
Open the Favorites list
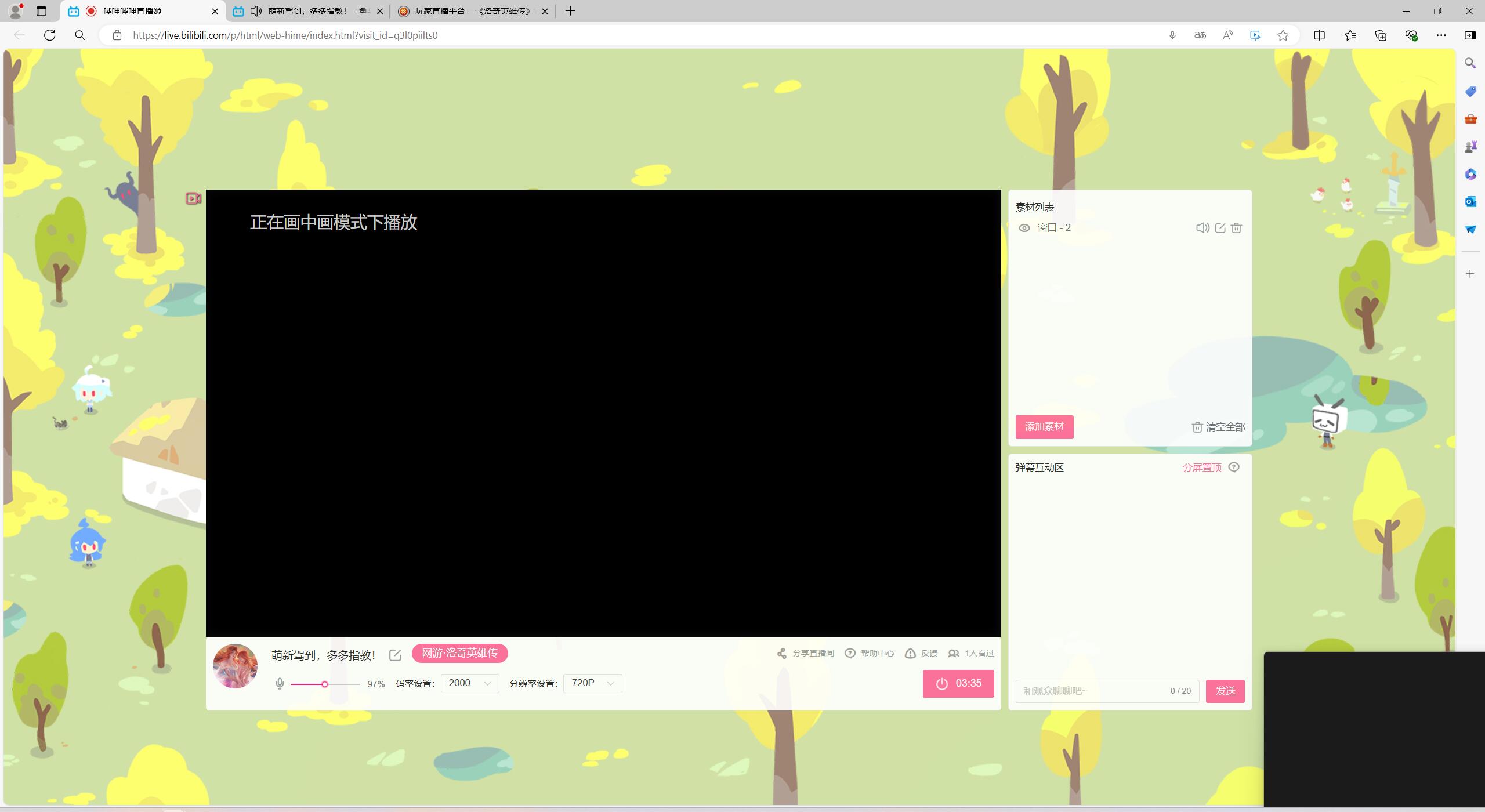[x=1350, y=35]
